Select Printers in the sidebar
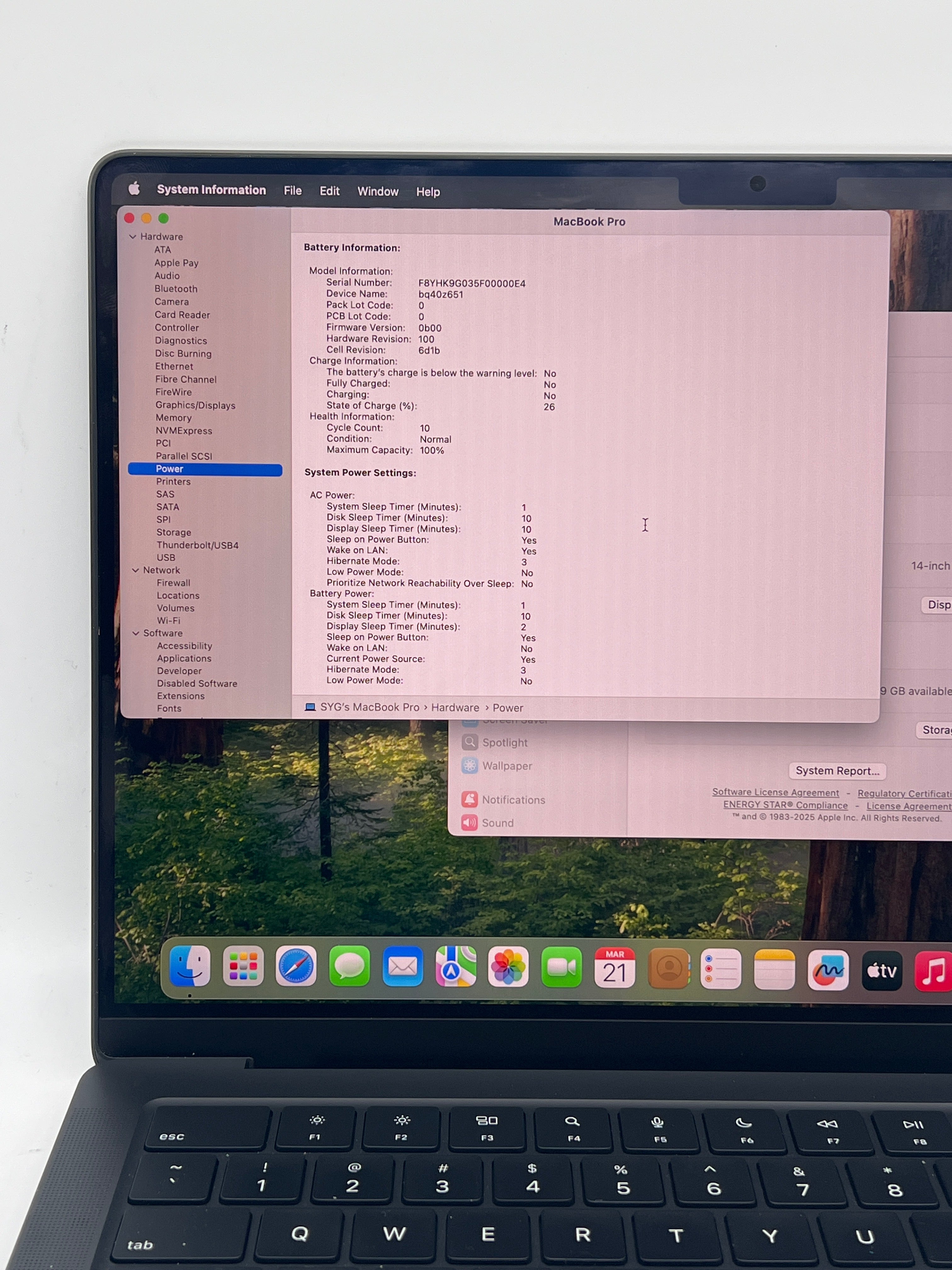The width and height of the screenshot is (952, 1270). coord(173,482)
